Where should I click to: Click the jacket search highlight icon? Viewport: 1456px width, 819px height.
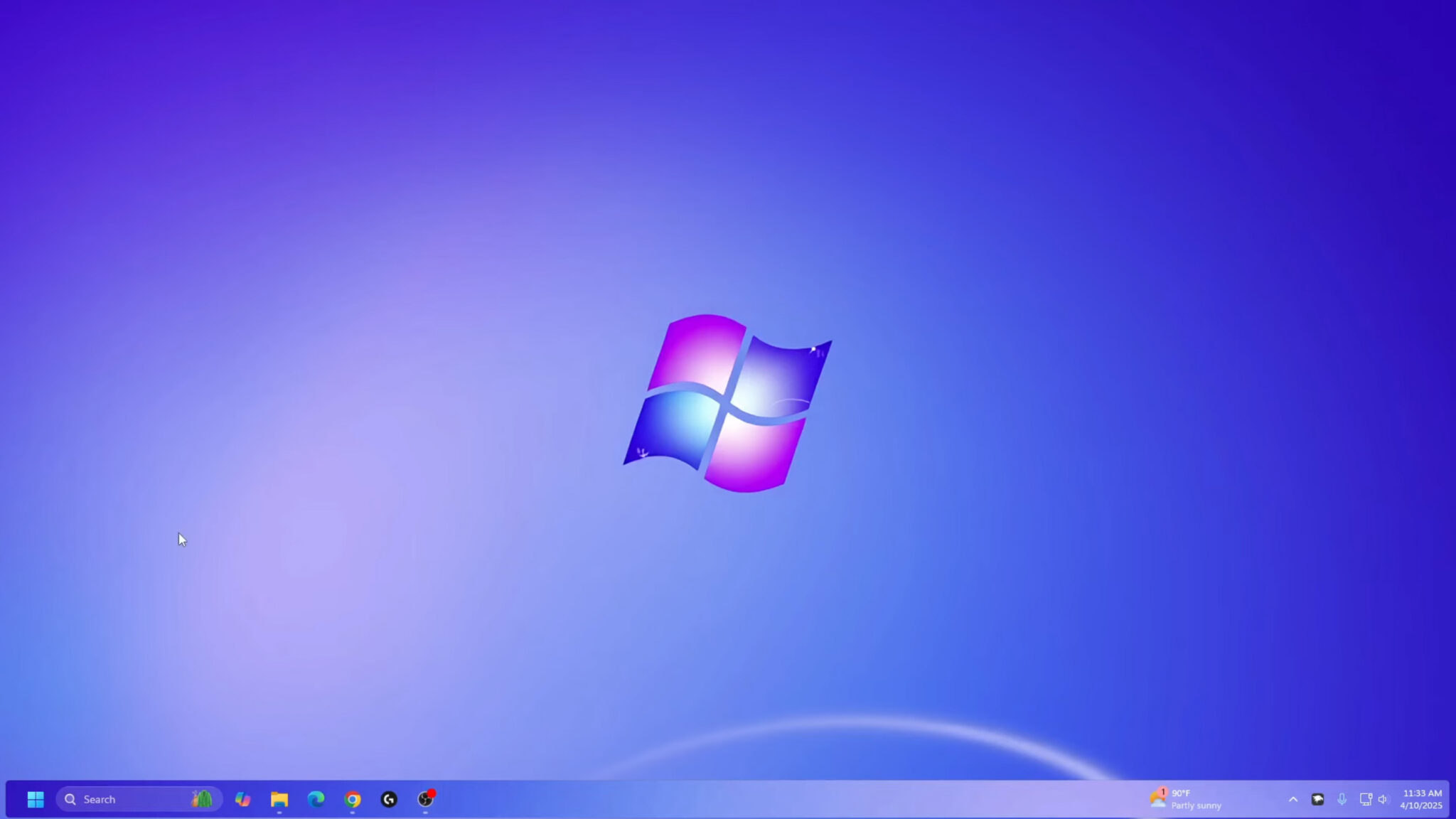click(202, 799)
